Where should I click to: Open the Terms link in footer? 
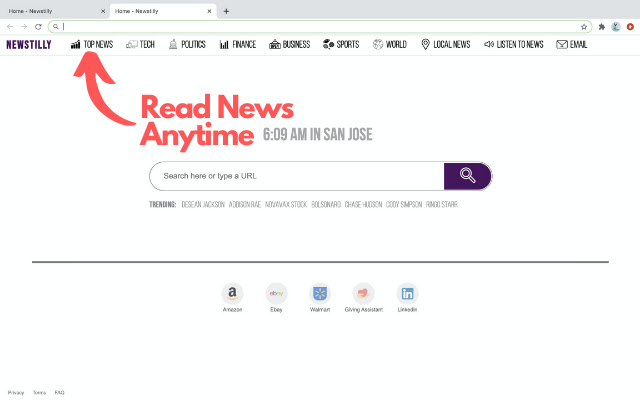click(x=39, y=393)
